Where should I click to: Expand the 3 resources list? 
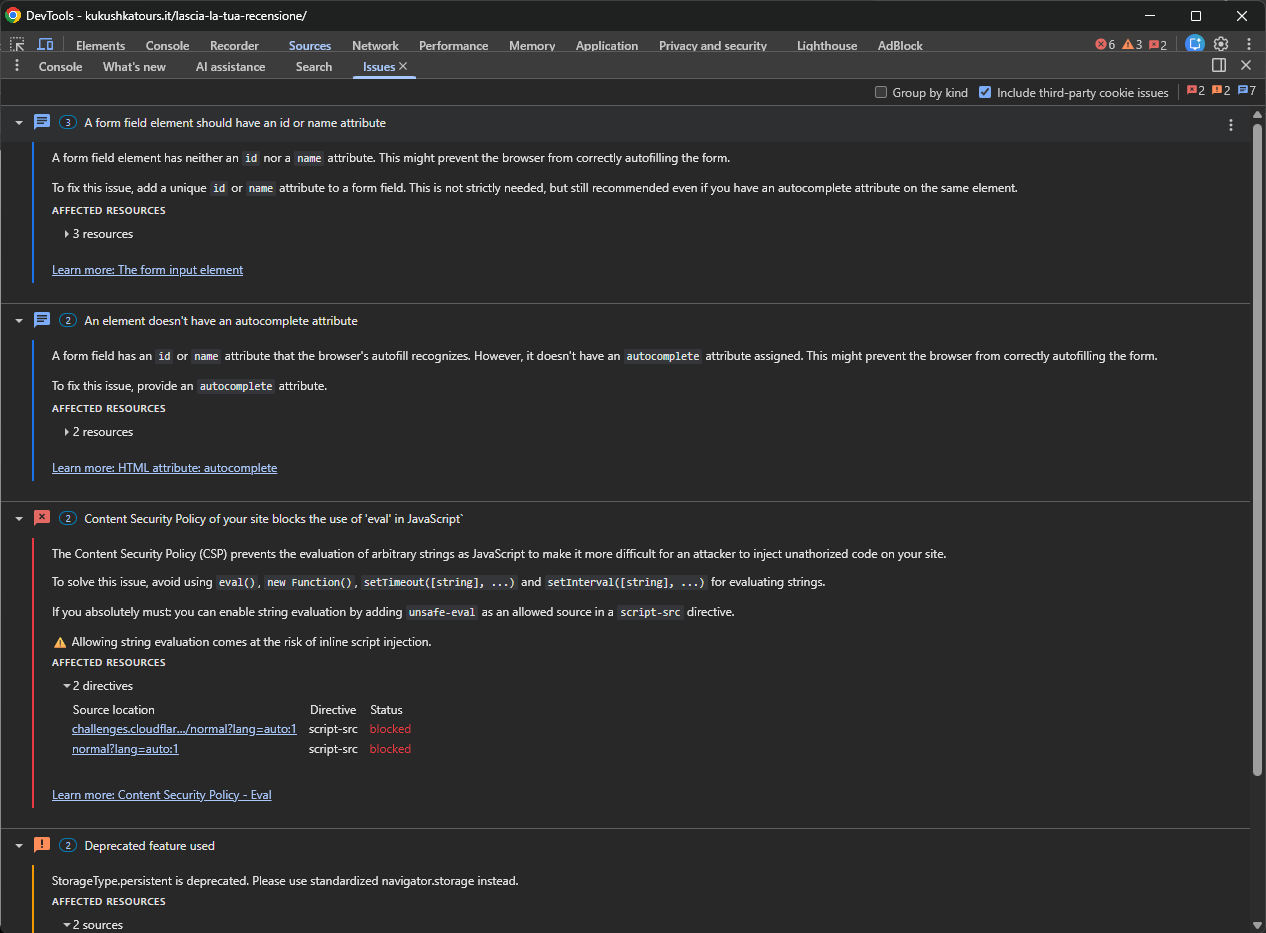coord(67,234)
